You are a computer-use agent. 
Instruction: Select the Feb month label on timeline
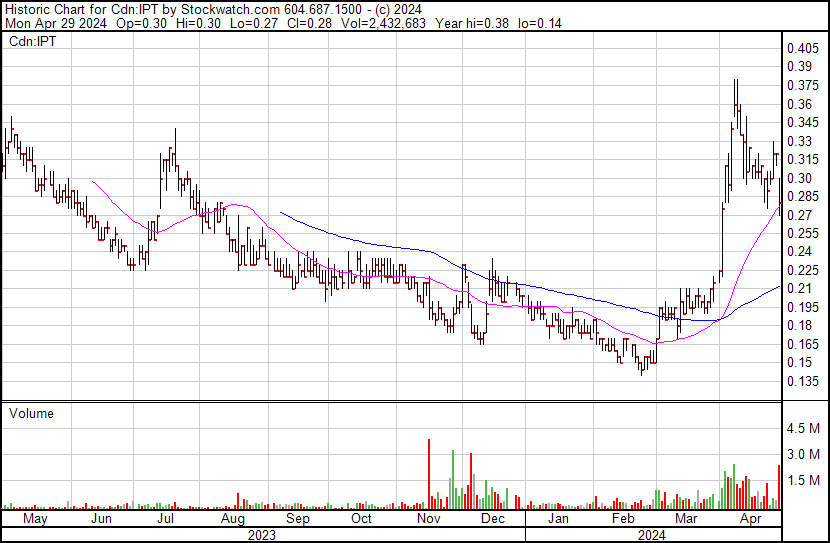click(x=623, y=519)
